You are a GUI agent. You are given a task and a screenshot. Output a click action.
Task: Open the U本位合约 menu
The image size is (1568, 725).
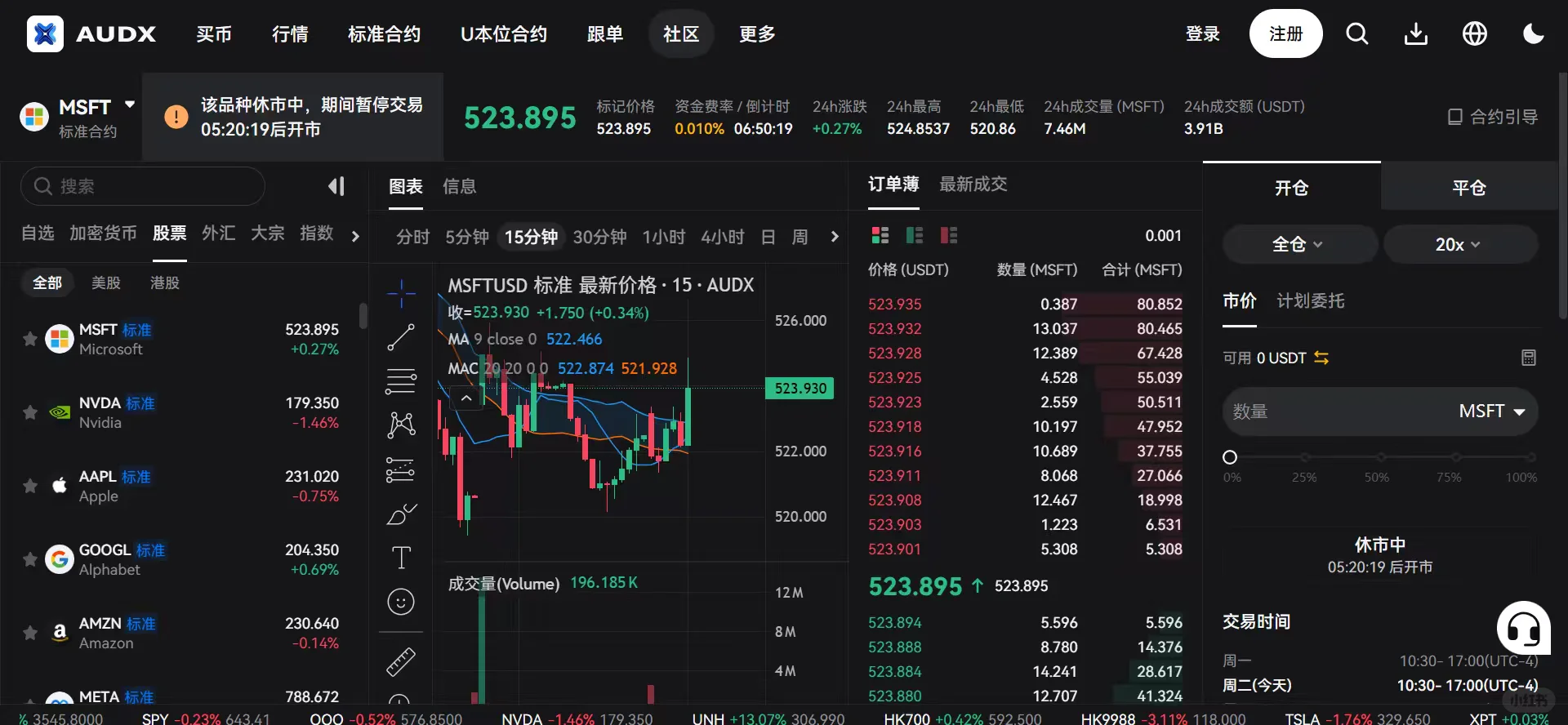click(504, 33)
